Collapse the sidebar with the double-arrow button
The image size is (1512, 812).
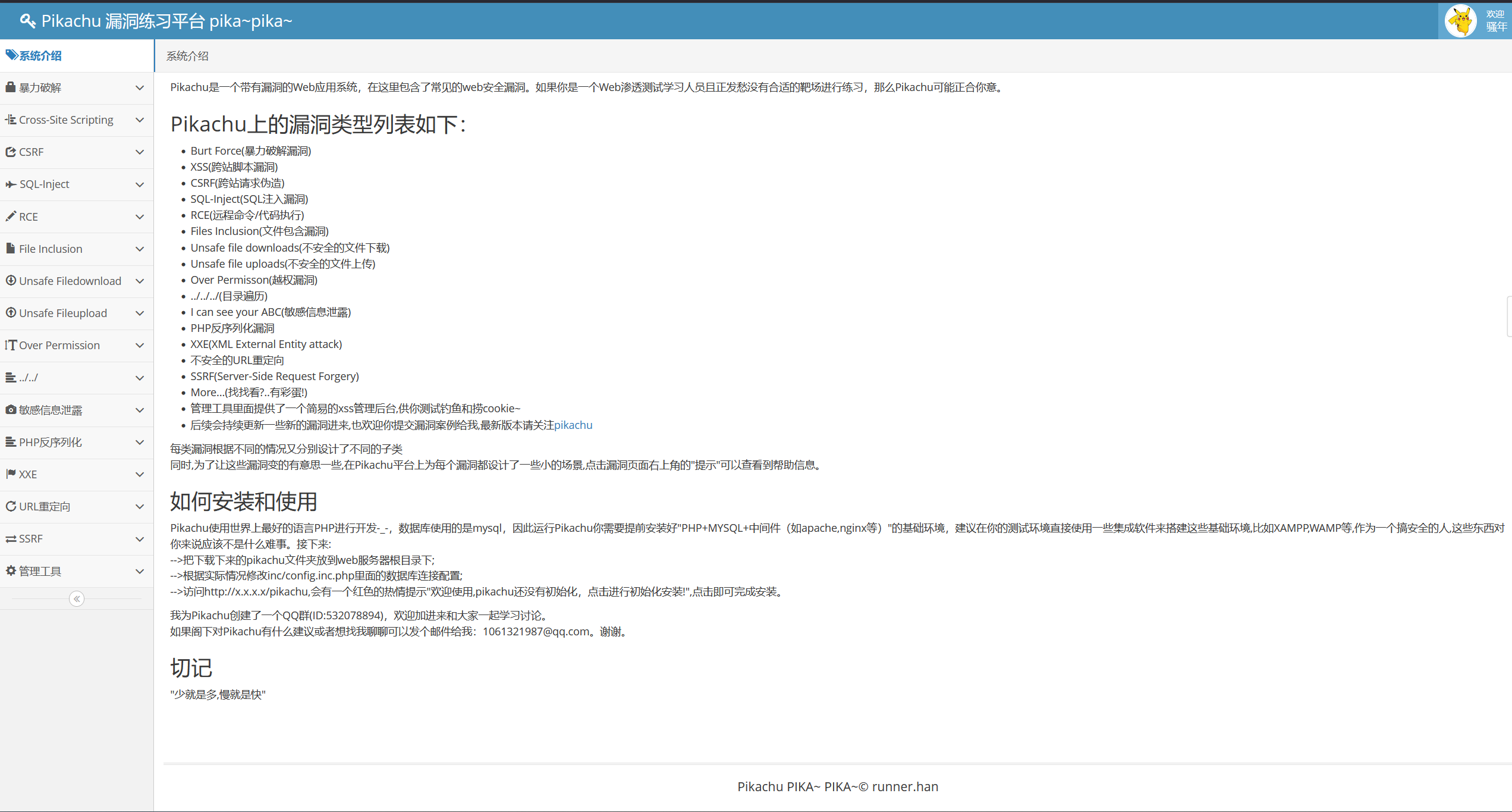coord(77,598)
